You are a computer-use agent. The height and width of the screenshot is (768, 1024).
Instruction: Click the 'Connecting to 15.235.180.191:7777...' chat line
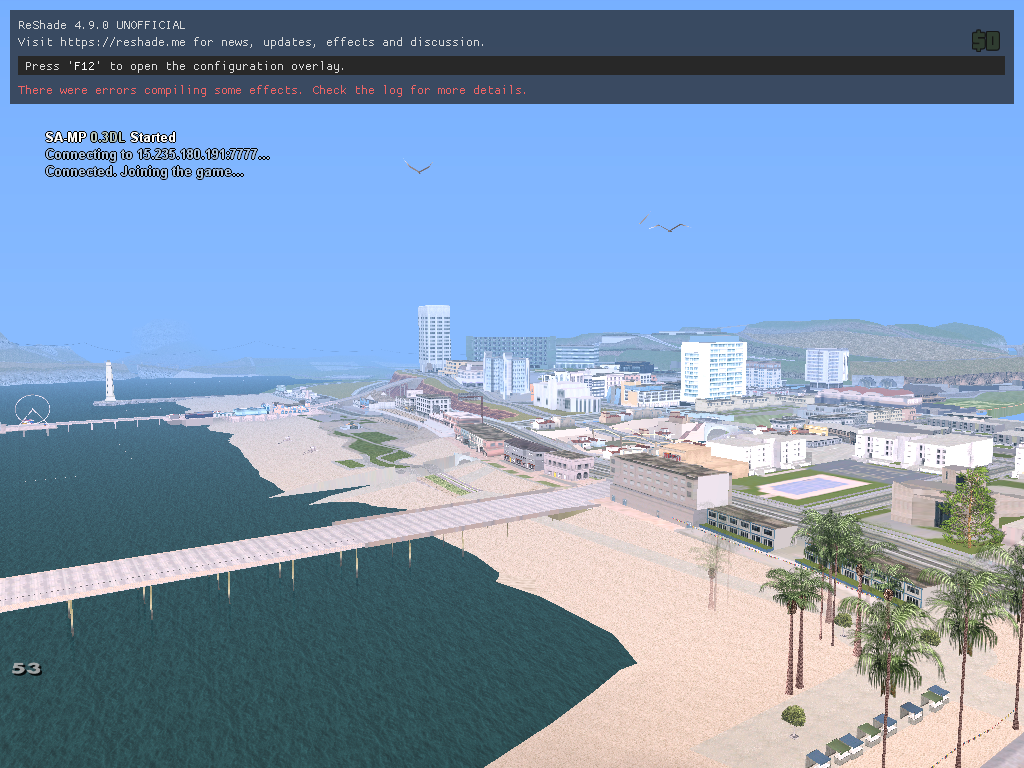[x=157, y=154]
